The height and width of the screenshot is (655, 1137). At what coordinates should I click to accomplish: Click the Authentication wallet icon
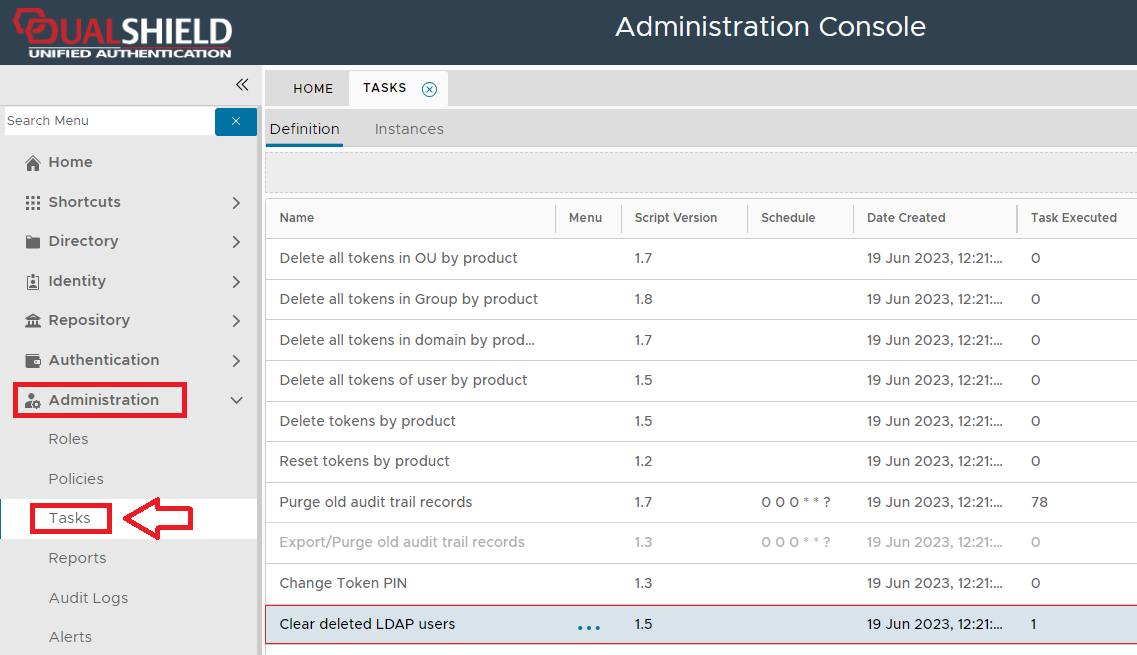(33, 361)
